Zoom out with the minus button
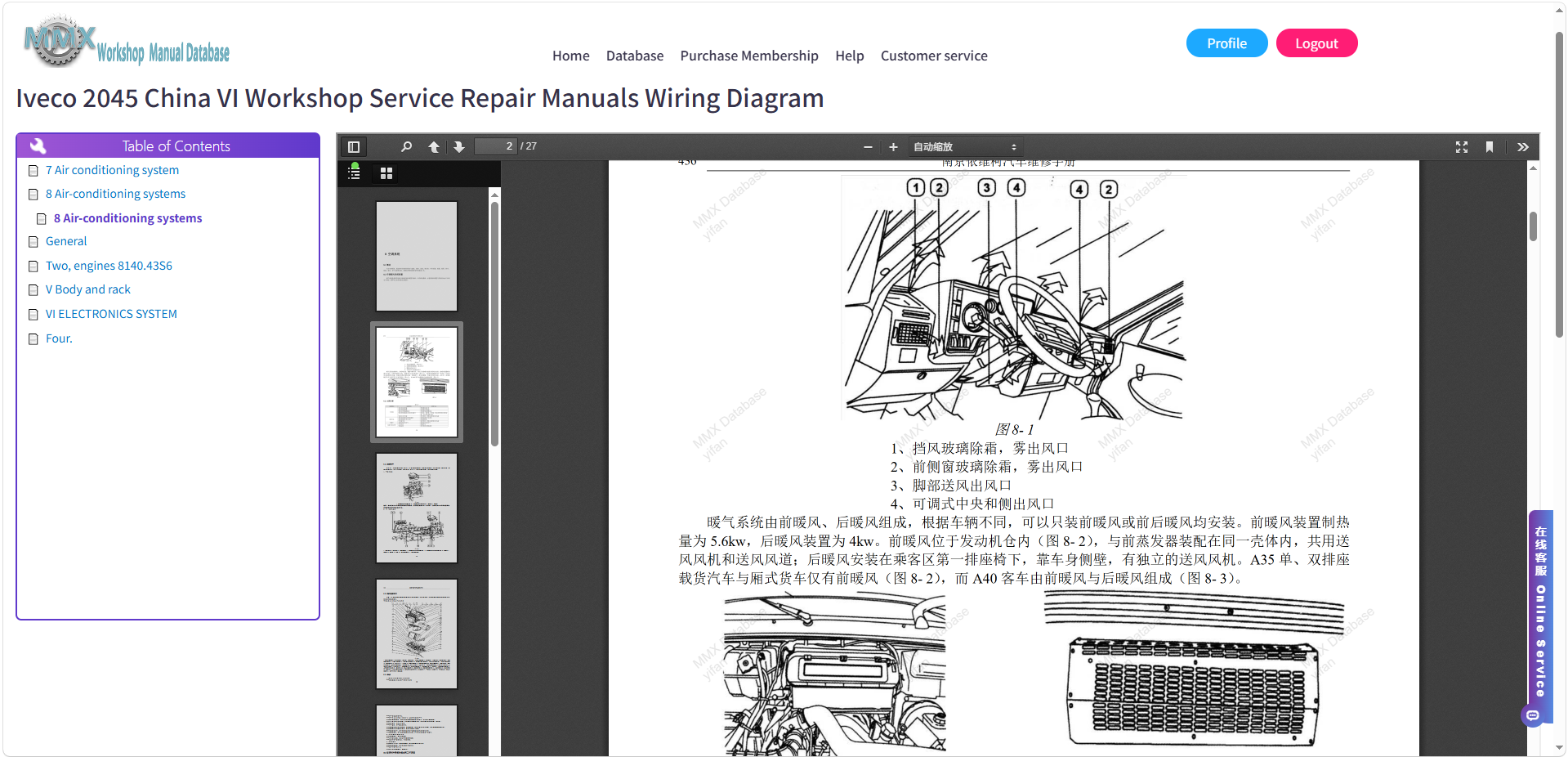This screenshot has height=757, width=1568. coord(868,147)
